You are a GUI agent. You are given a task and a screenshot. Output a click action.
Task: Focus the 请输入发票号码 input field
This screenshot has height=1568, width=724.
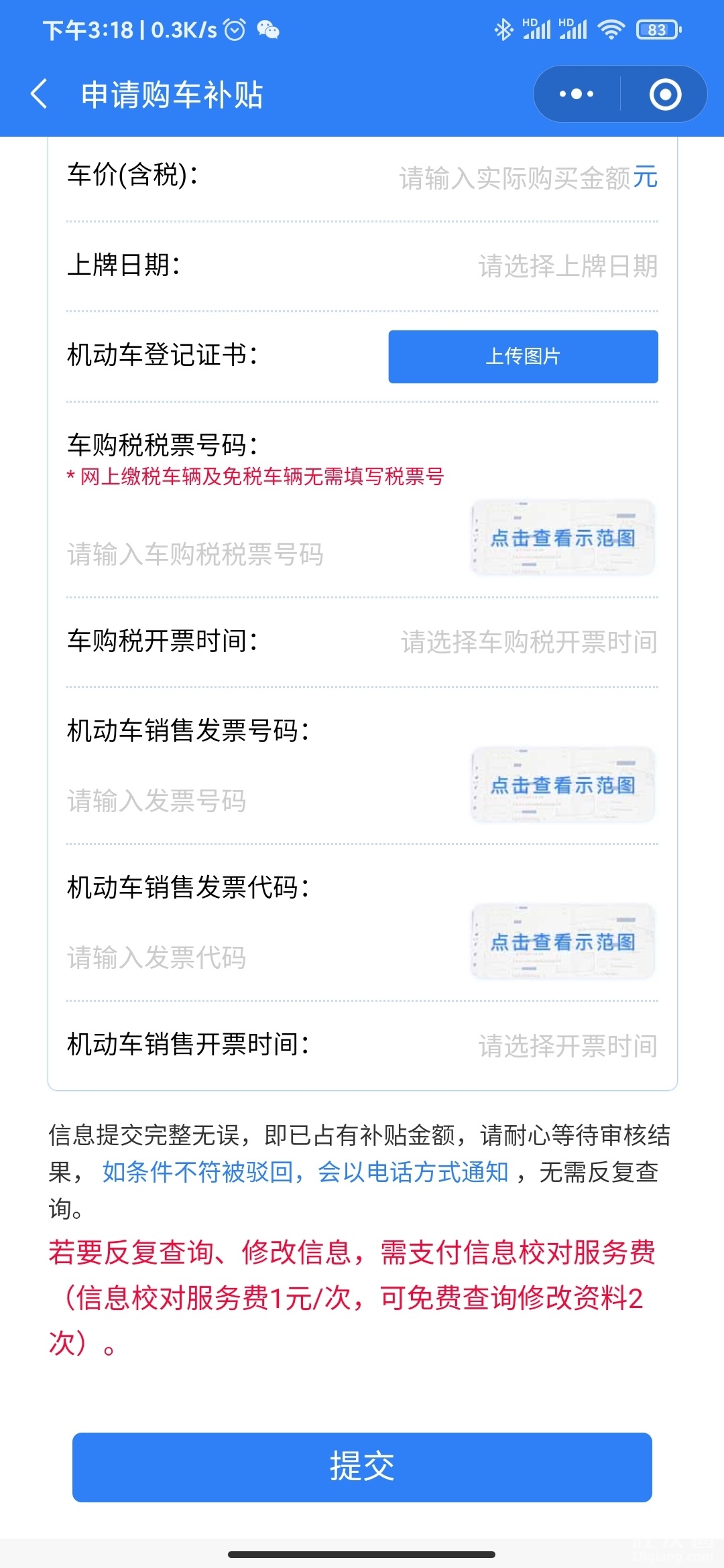pos(157,801)
